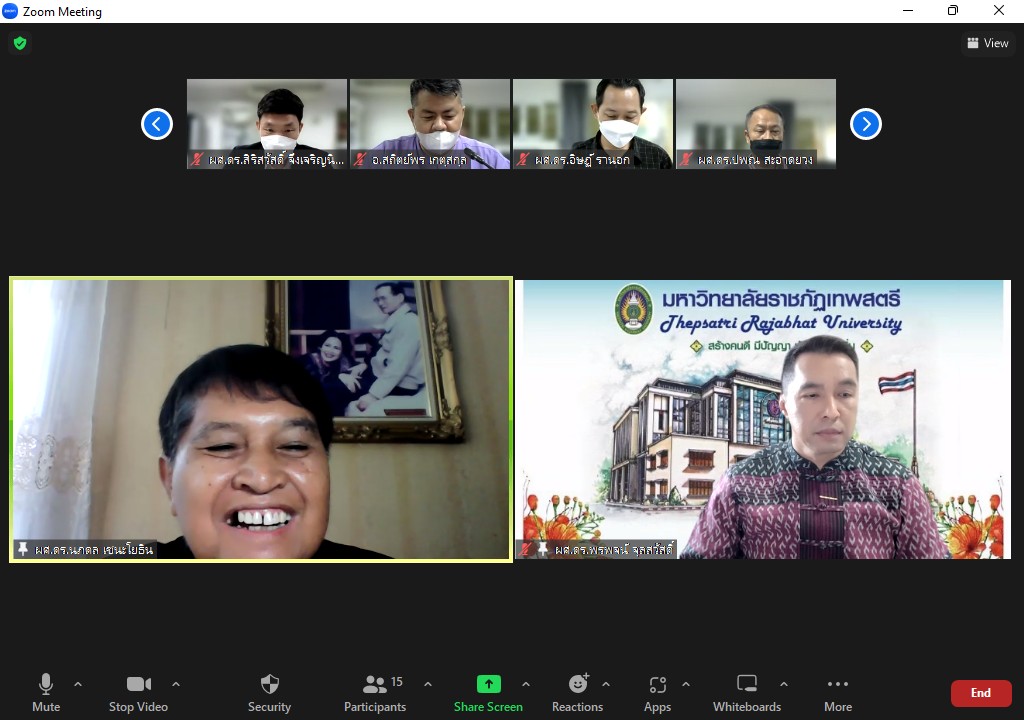Minimize the Zoom Meeting window

pyautogui.click(x=908, y=10)
